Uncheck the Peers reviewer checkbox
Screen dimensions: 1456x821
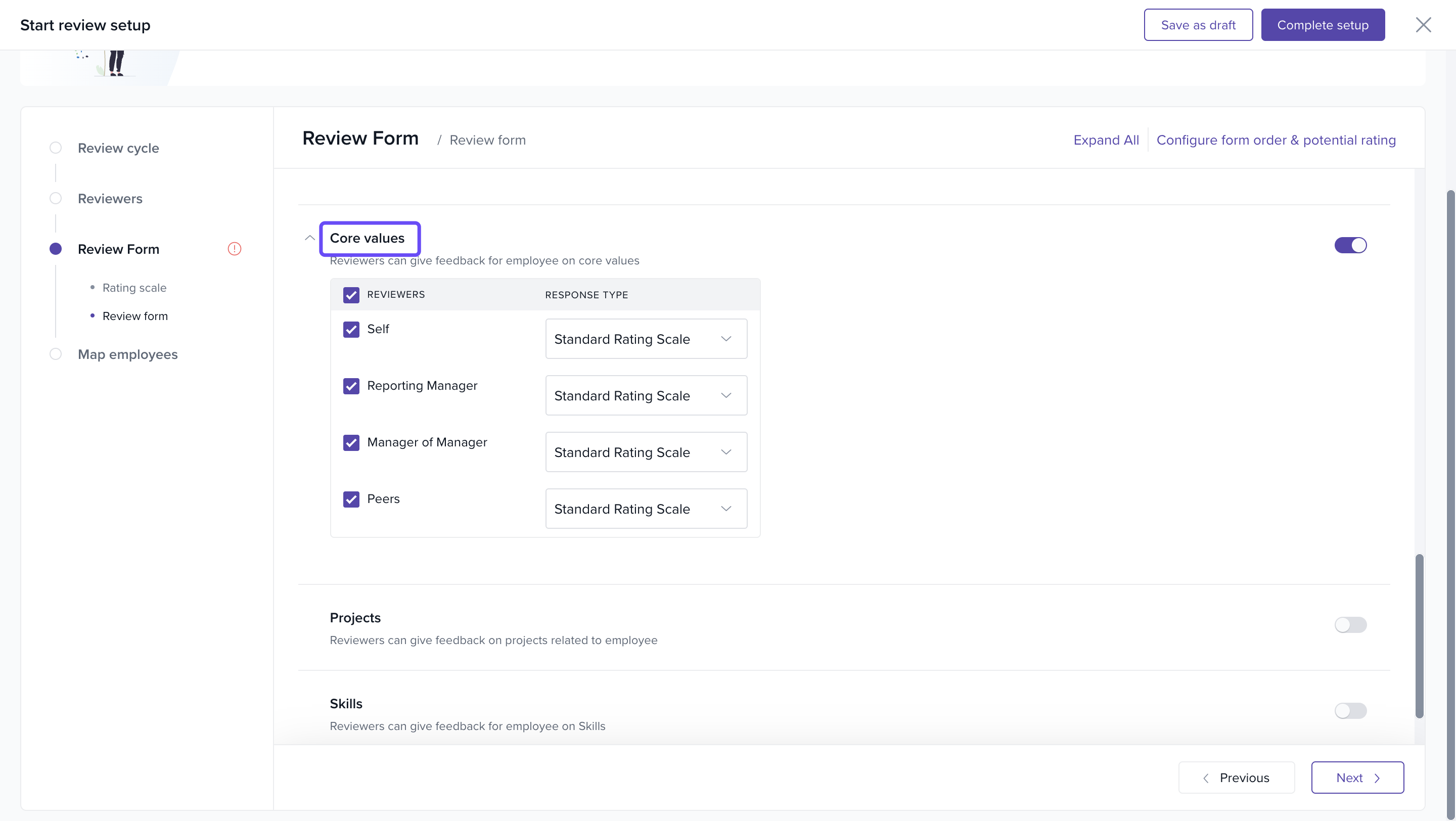click(x=351, y=499)
